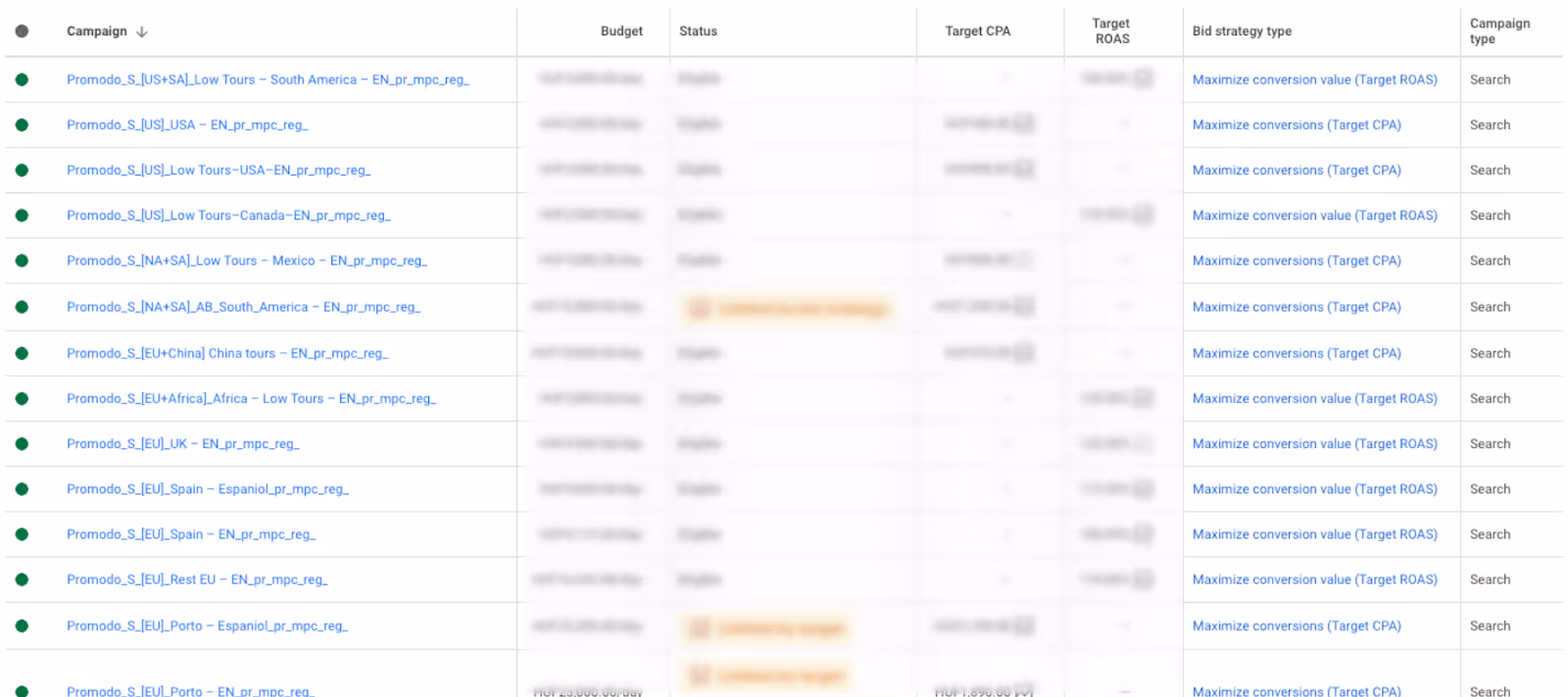
Task: Open campaign Promodo_S_[US]_Low Tours–Canada
Action: click(x=228, y=215)
